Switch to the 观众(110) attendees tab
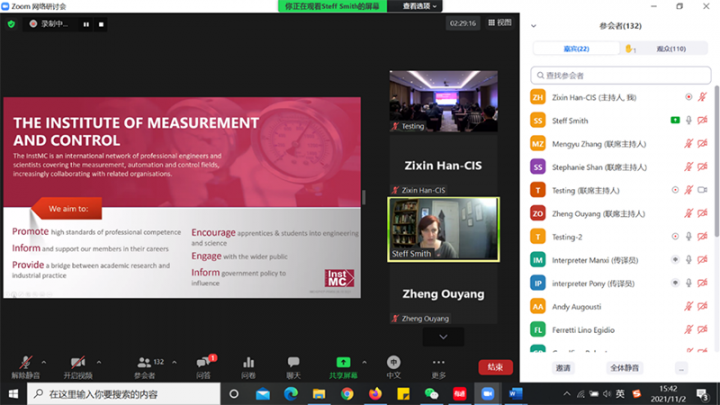This screenshot has height=405, width=720. [x=671, y=49]
